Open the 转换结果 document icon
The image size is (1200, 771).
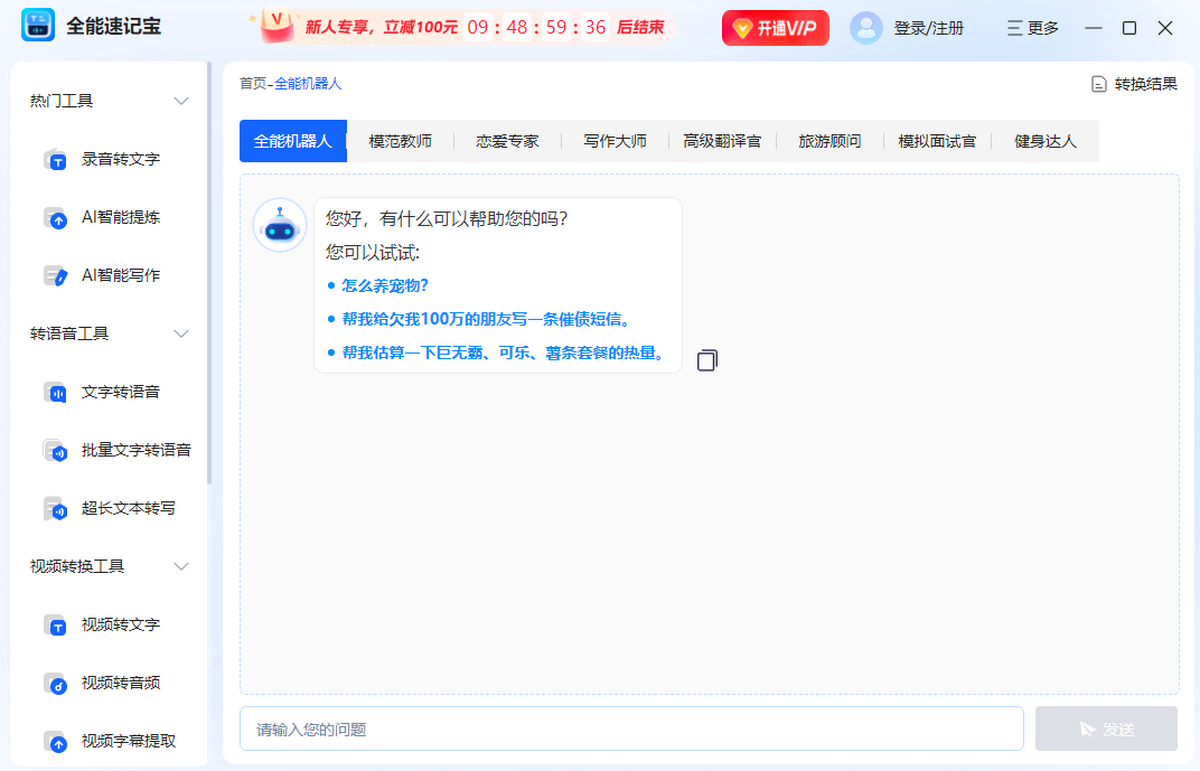1098,84
